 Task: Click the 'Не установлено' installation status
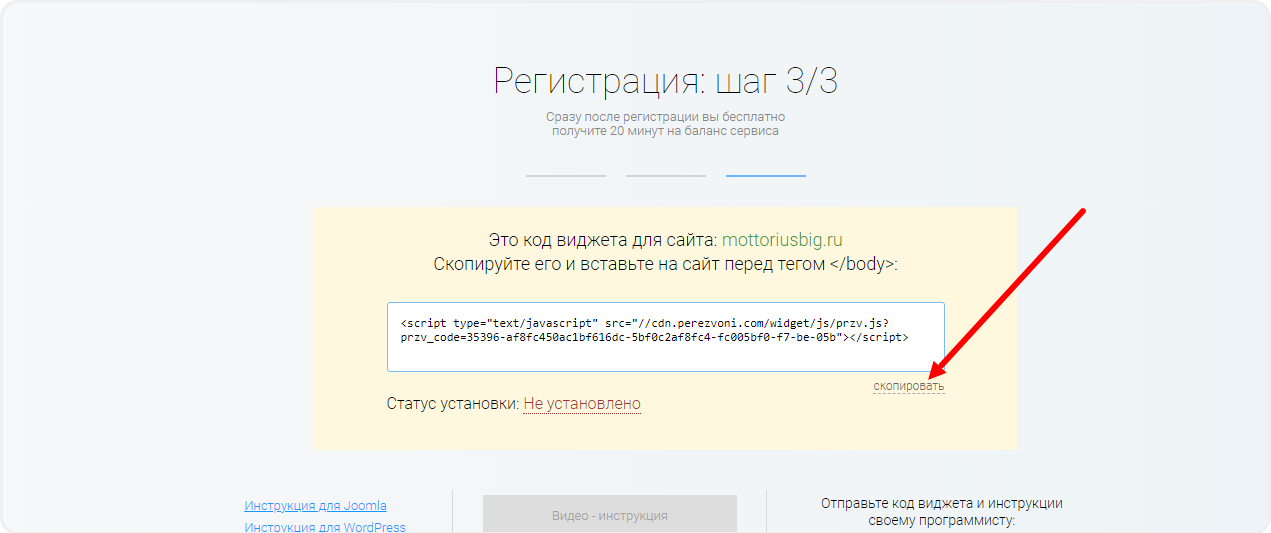582,404
